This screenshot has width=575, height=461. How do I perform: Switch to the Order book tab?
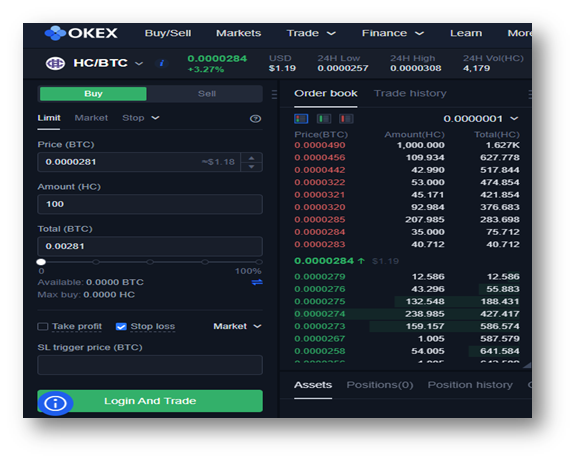pyautogui.click(x=326, y=94)
